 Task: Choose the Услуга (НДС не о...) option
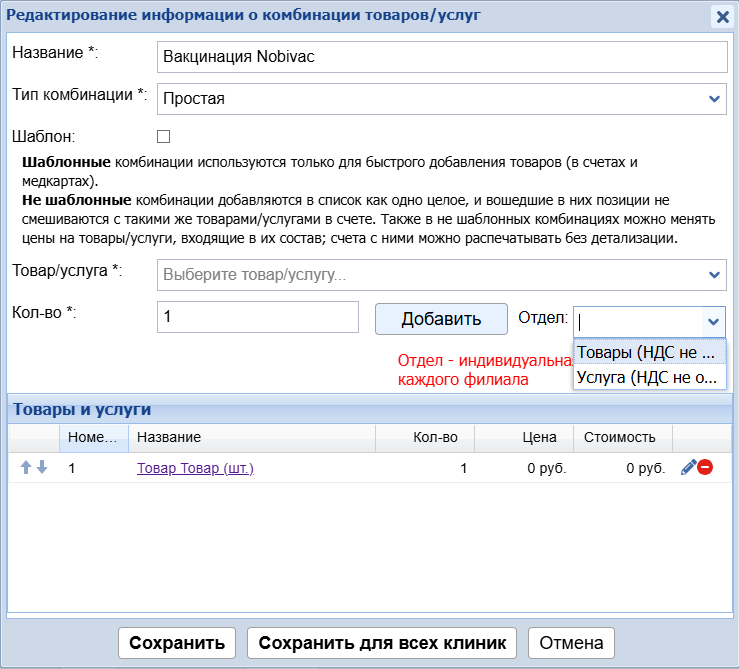click(649, 377)
